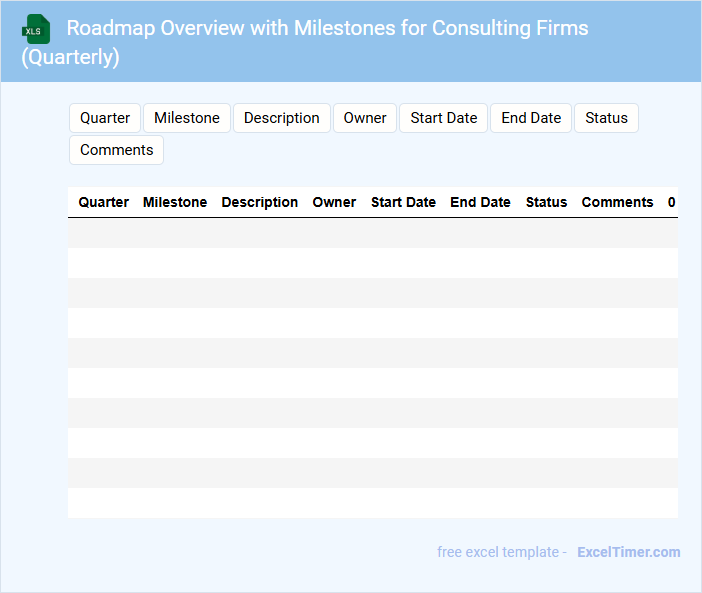
Task: Click the Comments tag button
Action: point(116,150)
